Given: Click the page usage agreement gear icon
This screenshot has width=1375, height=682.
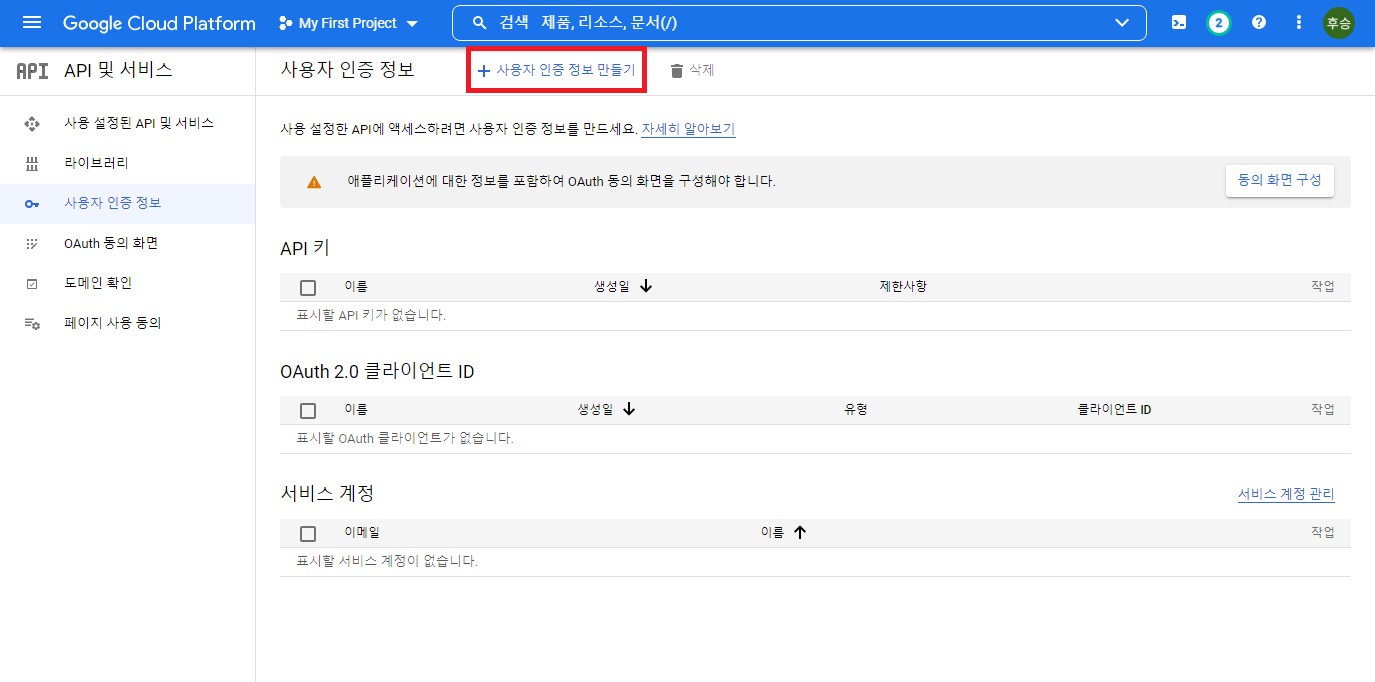Looking at the screenshot, I should [32, 324].
